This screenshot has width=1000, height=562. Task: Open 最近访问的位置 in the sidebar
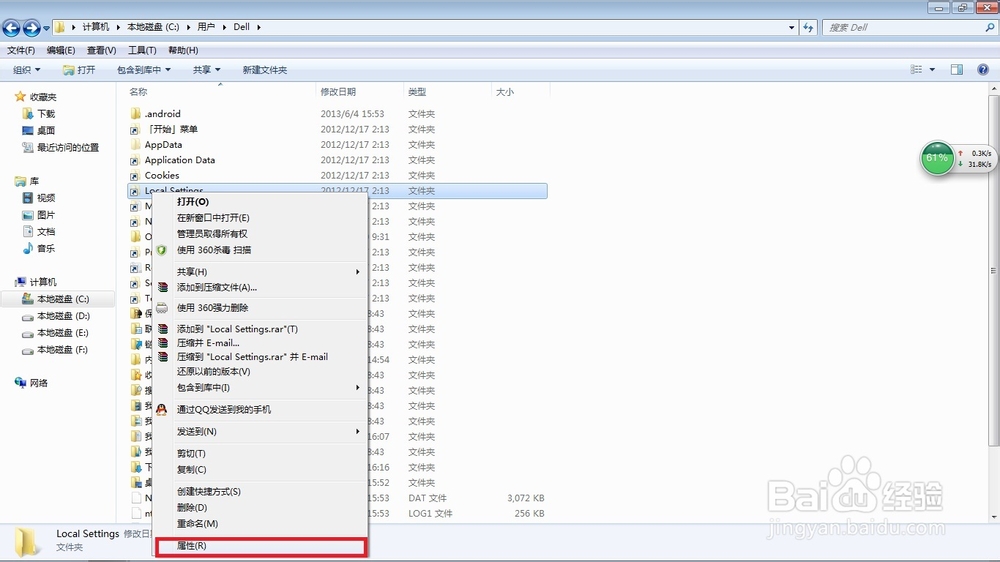coord(61,147)
